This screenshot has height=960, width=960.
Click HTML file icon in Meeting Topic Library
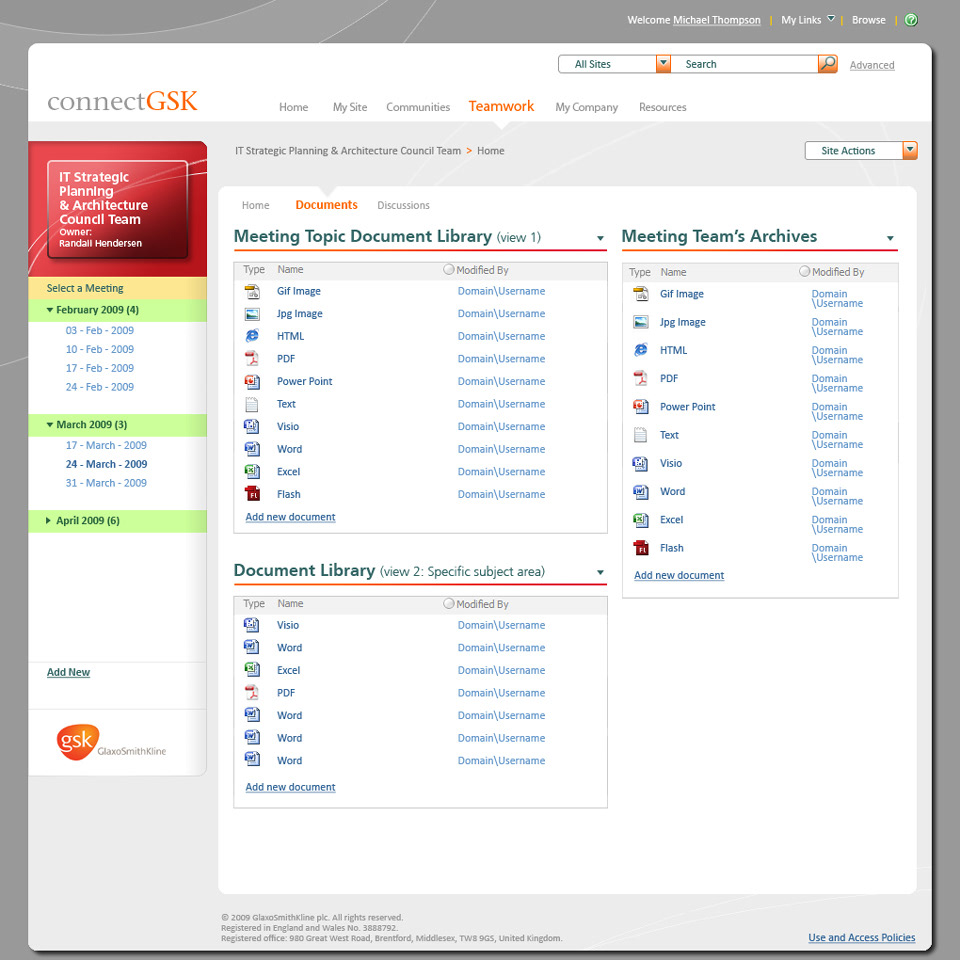click(252, 336)
